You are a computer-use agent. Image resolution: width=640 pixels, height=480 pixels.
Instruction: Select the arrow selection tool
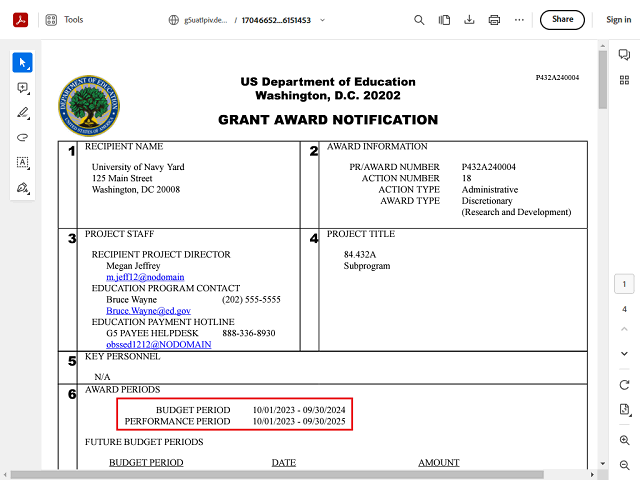[22, 63]
